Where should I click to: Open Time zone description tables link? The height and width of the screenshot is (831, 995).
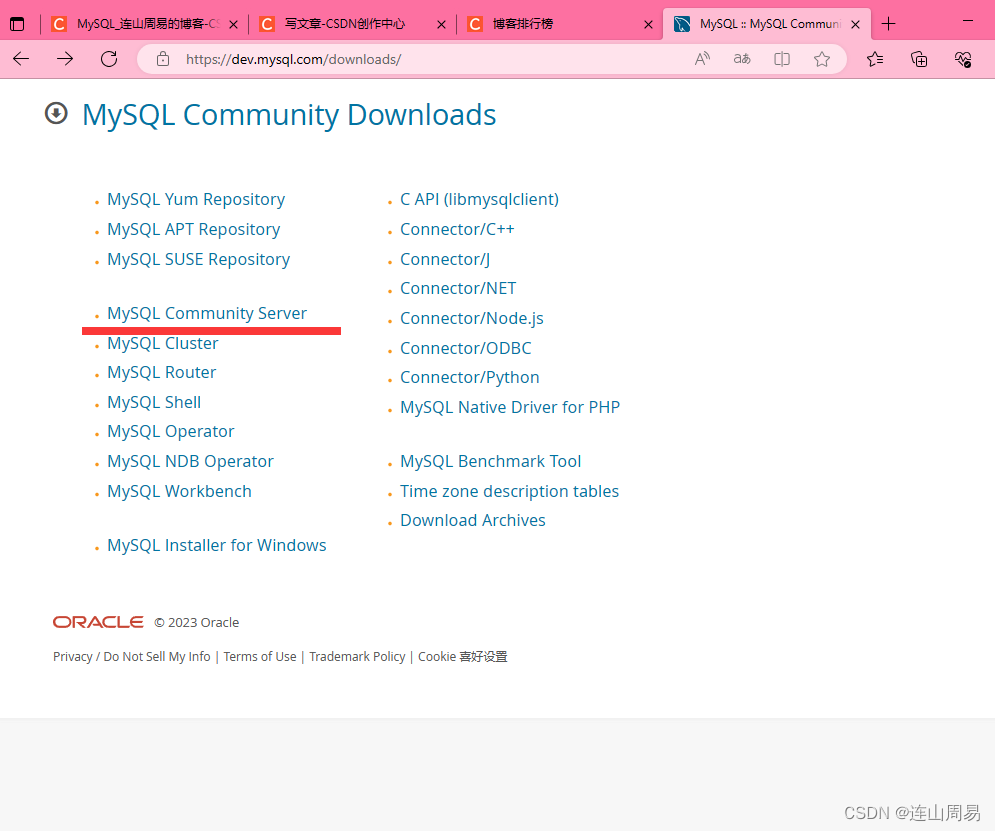click(509, 491)
